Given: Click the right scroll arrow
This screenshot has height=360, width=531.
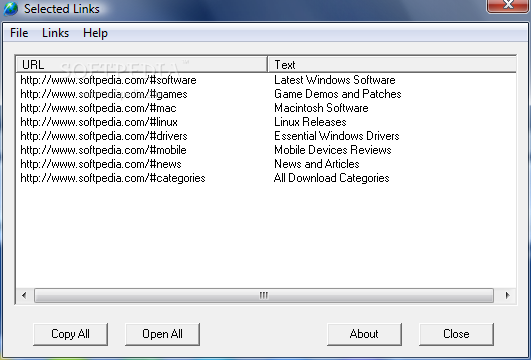Looking at the screenshot, I should tap(507, 295).
